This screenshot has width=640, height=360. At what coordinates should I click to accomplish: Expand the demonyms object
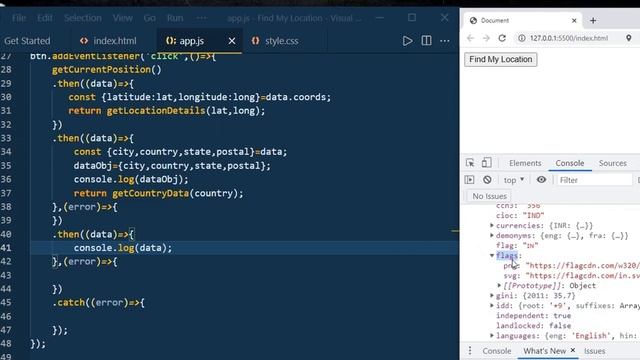pos(491,236)
